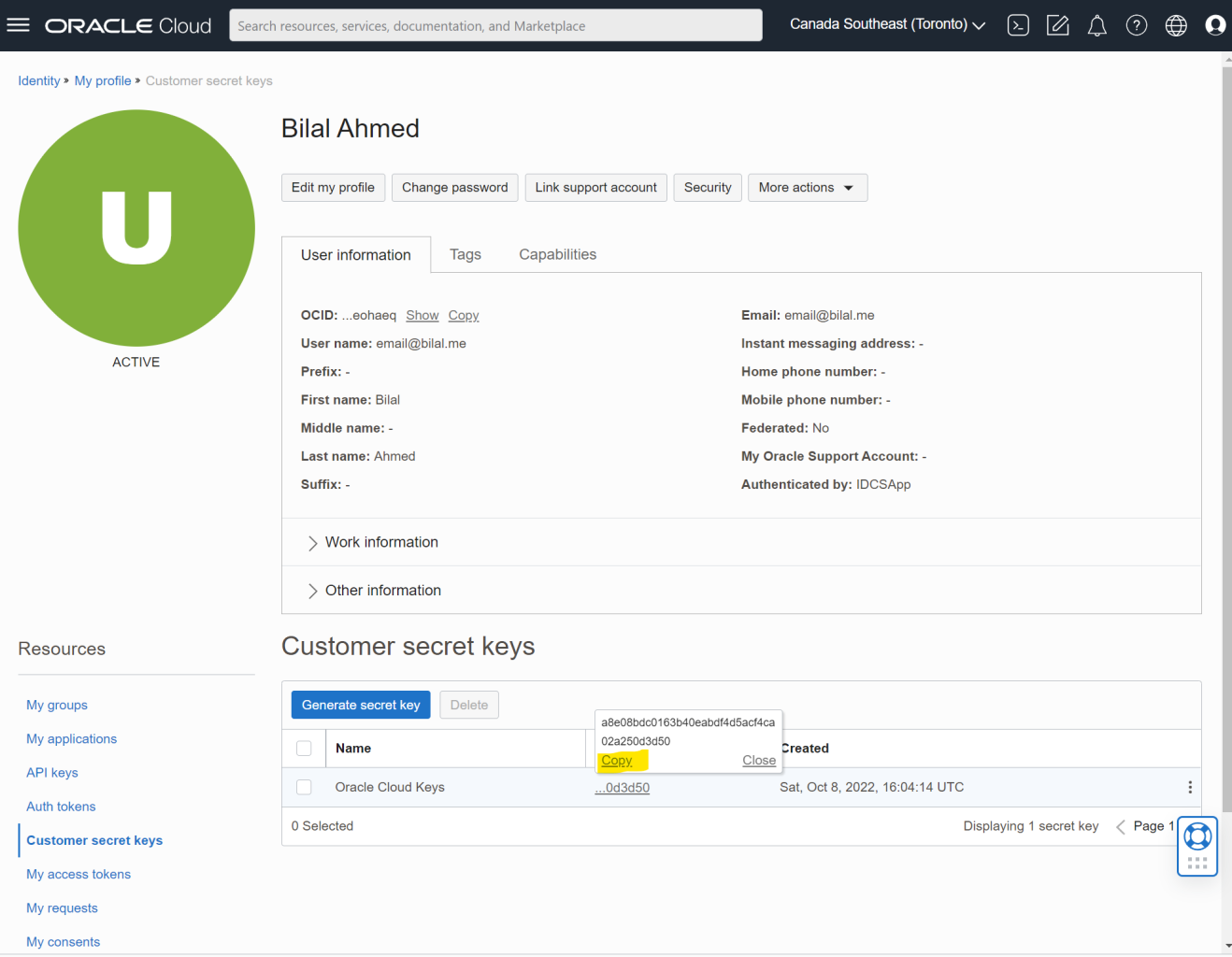Select Customer secret keys in Resources
Screen dimensions: 1232x957
94,841
